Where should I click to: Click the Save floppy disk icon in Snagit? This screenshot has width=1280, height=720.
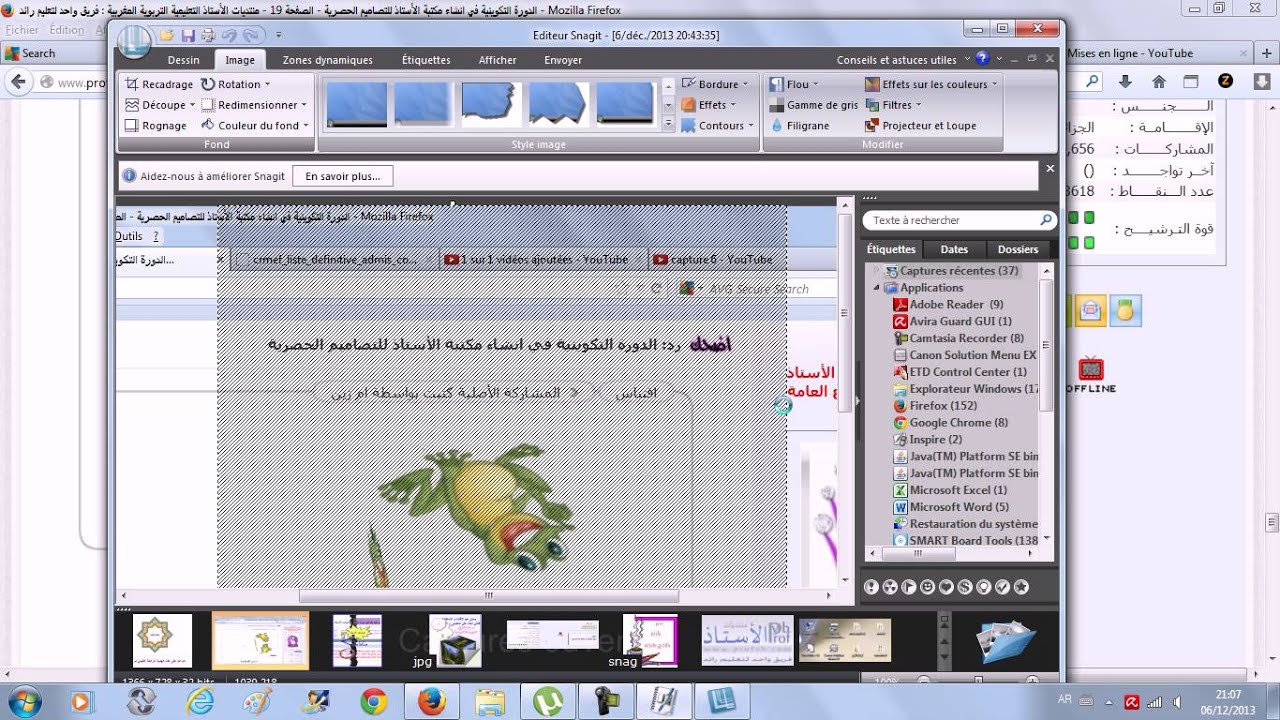pyautogui.click(x=187, y=35)
